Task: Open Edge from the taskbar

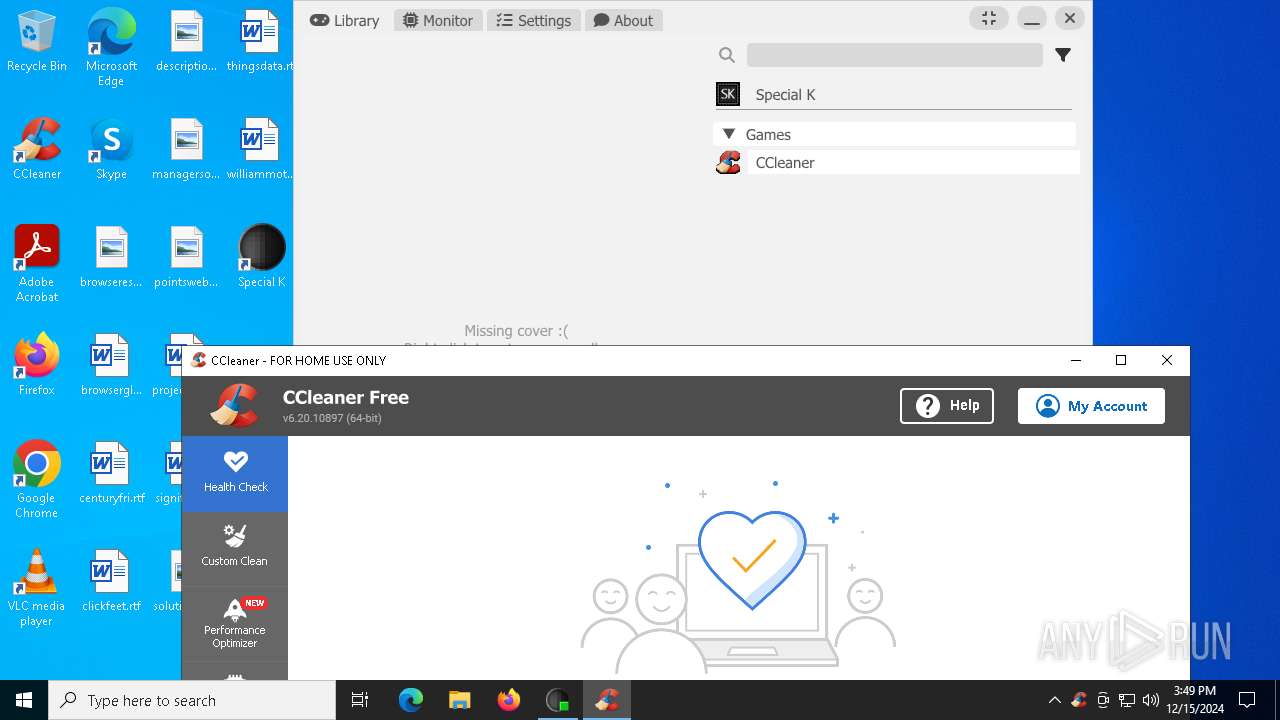Action: (x=411, y=700)
